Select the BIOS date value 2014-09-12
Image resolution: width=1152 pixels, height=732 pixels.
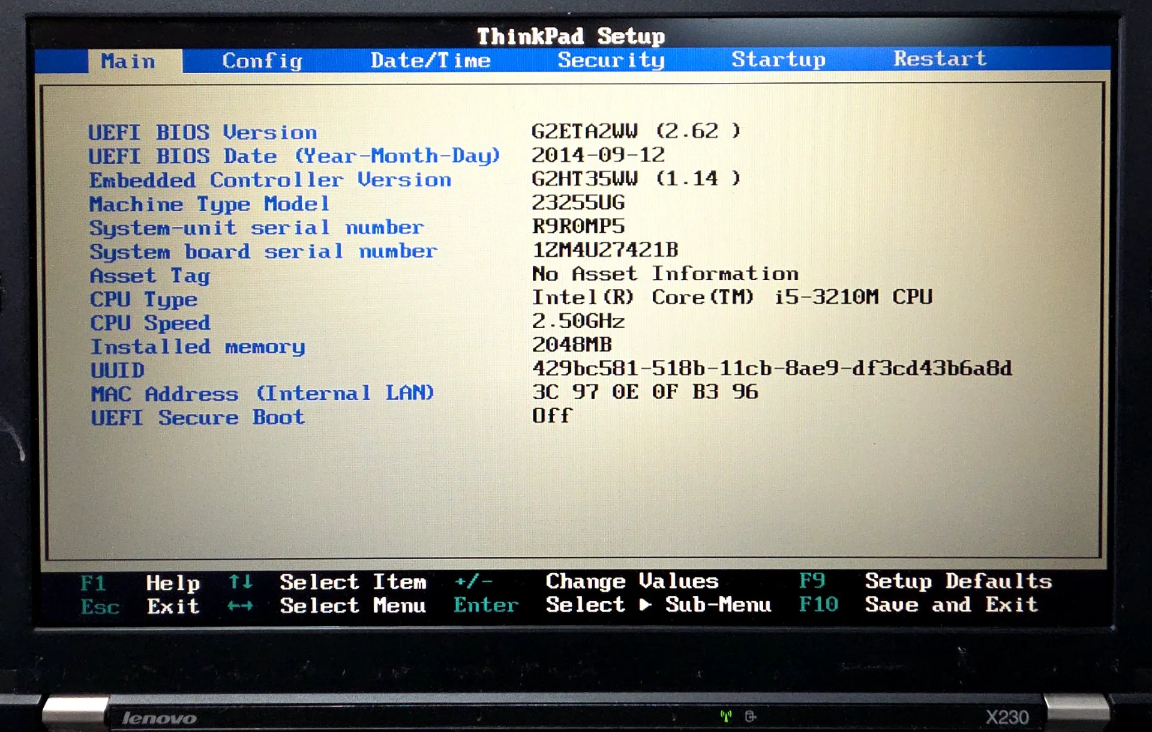coord(598,154)
